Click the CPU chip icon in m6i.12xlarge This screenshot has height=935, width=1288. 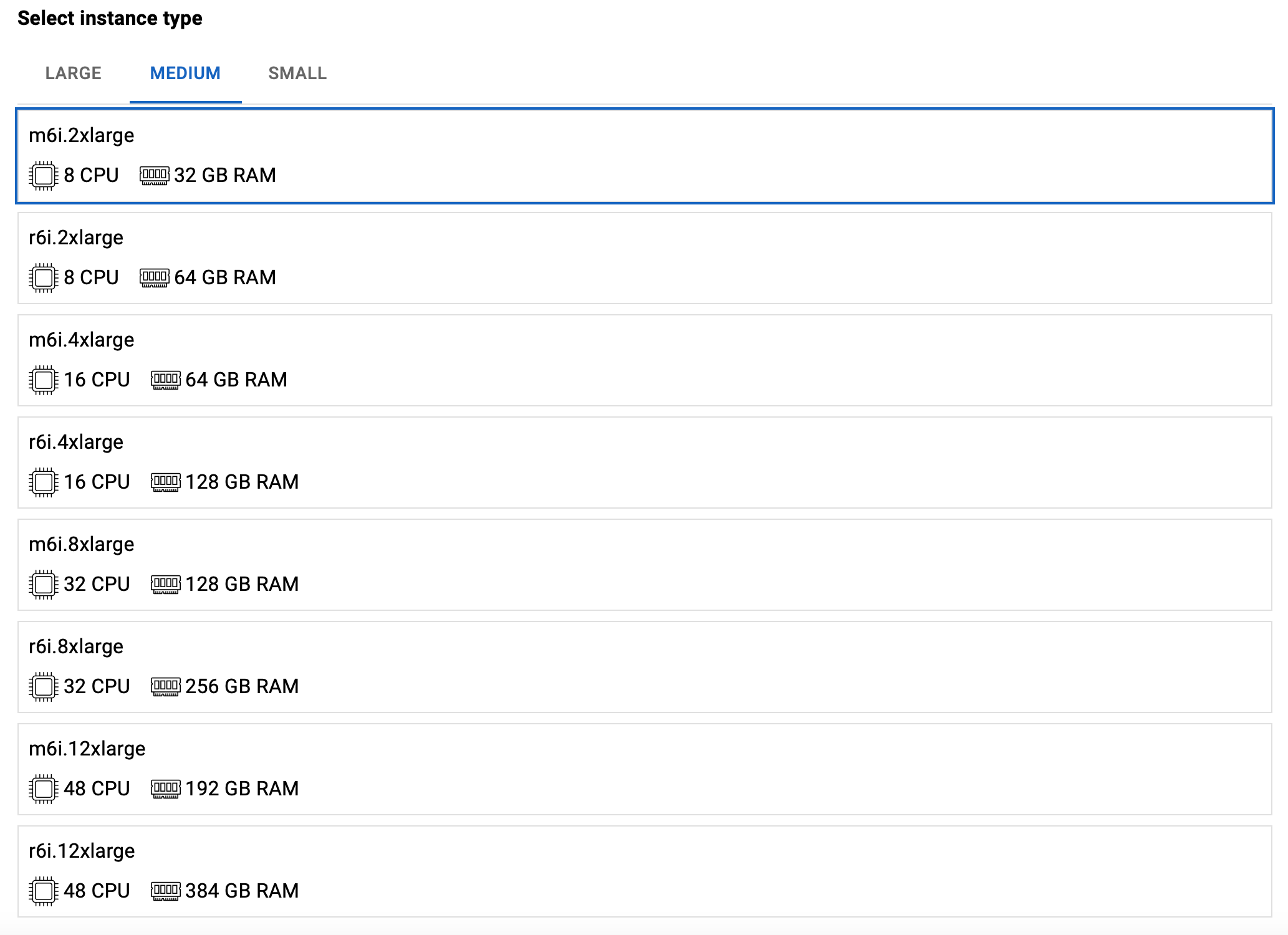click(44, 789)
